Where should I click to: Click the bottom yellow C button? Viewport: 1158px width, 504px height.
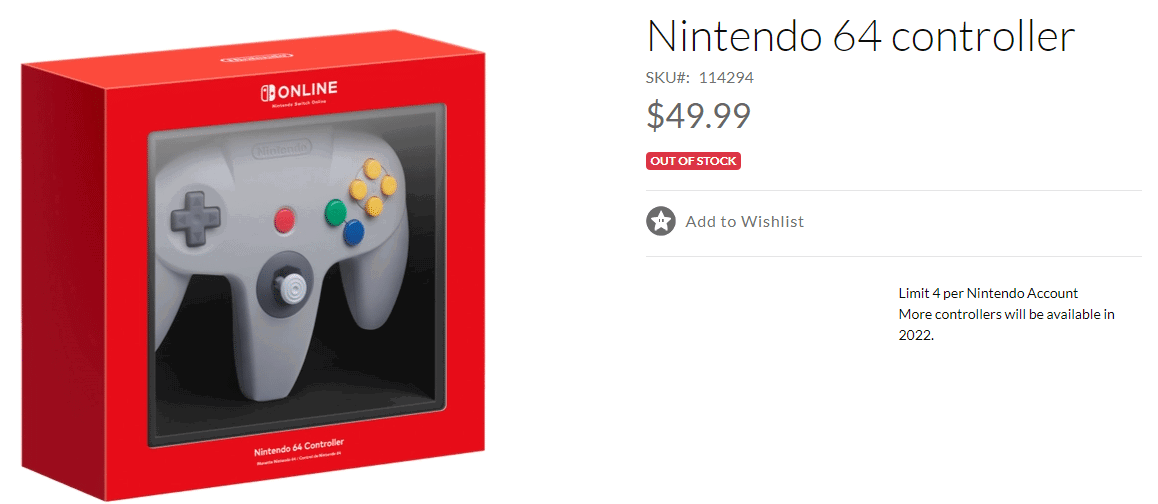[x=374, y=205]
